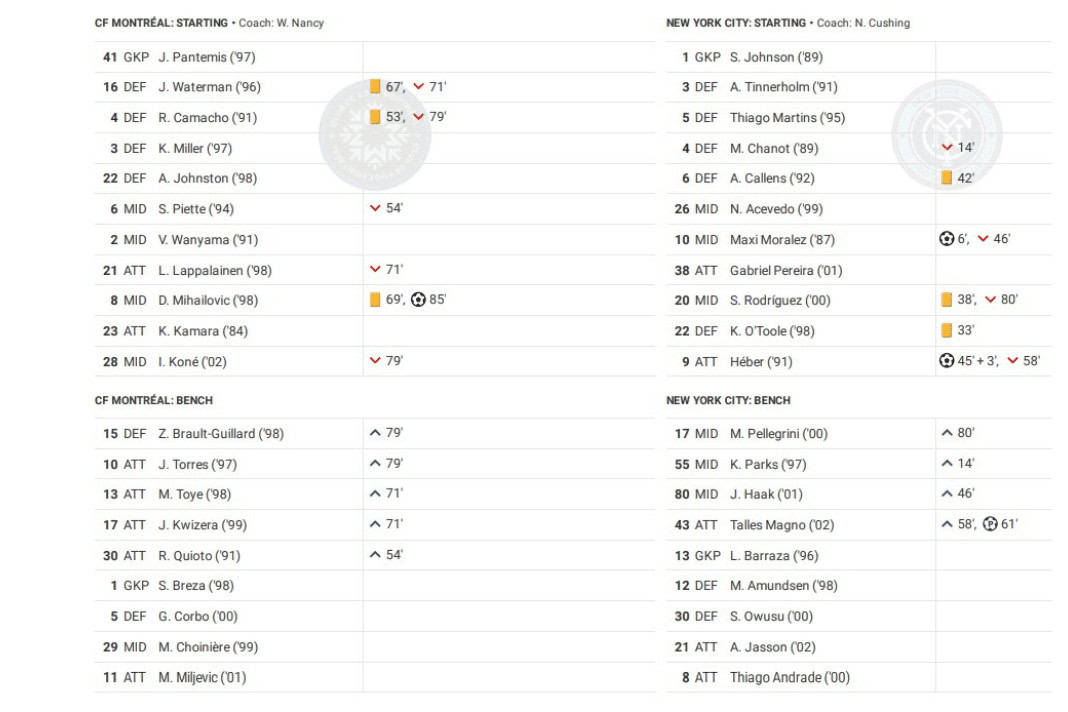Viewport: 1068px width, 712px height.
Task: Click J. Waterman's yellow card icon
Action: pyautogui.click(x=375, y=87)
